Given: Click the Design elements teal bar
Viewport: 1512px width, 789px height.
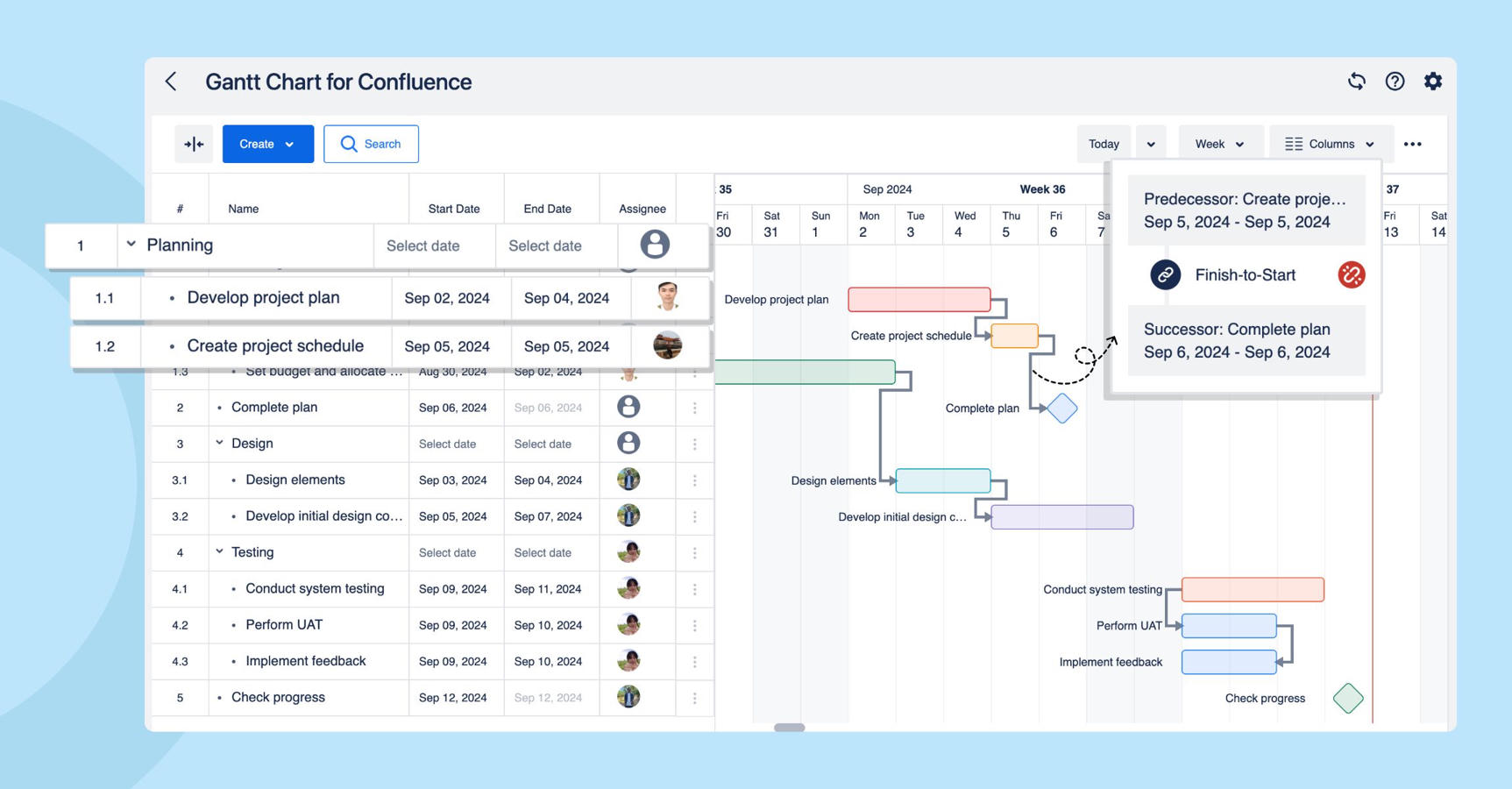Looking at the screenshot, I should (x=943, y=481).
